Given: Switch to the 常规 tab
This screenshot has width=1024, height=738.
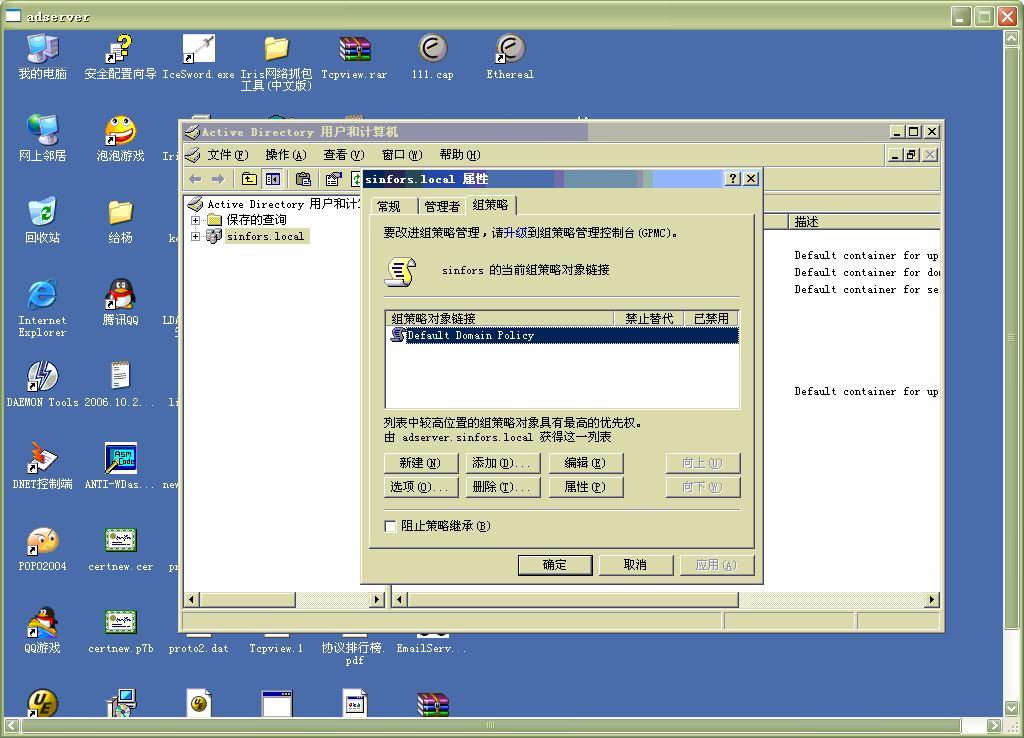Looking at the screenshot, I should [388, 206].
